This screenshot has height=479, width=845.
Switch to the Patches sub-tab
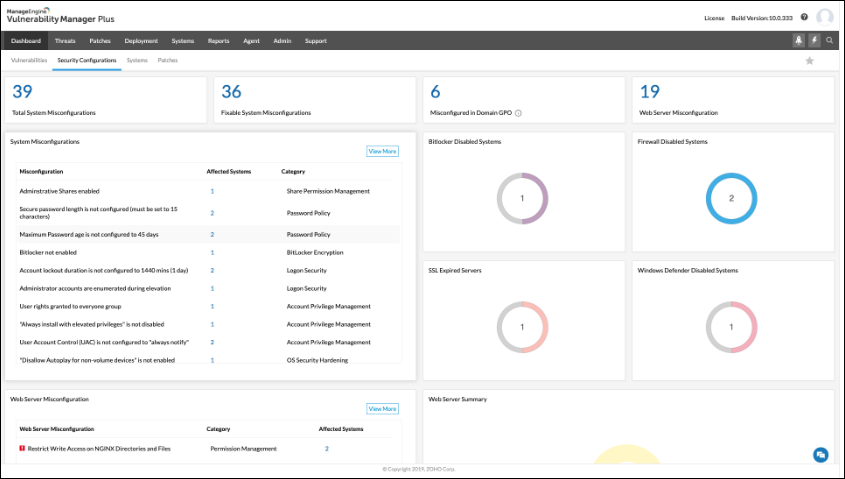[168, 61]
